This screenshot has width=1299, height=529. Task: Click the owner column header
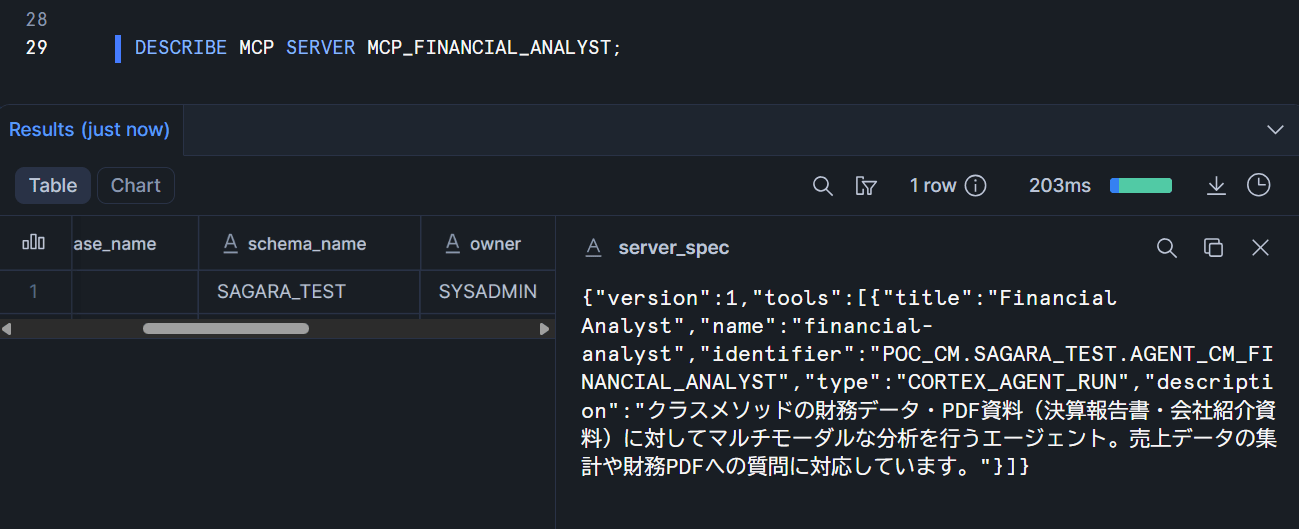(x=495, y=244)
